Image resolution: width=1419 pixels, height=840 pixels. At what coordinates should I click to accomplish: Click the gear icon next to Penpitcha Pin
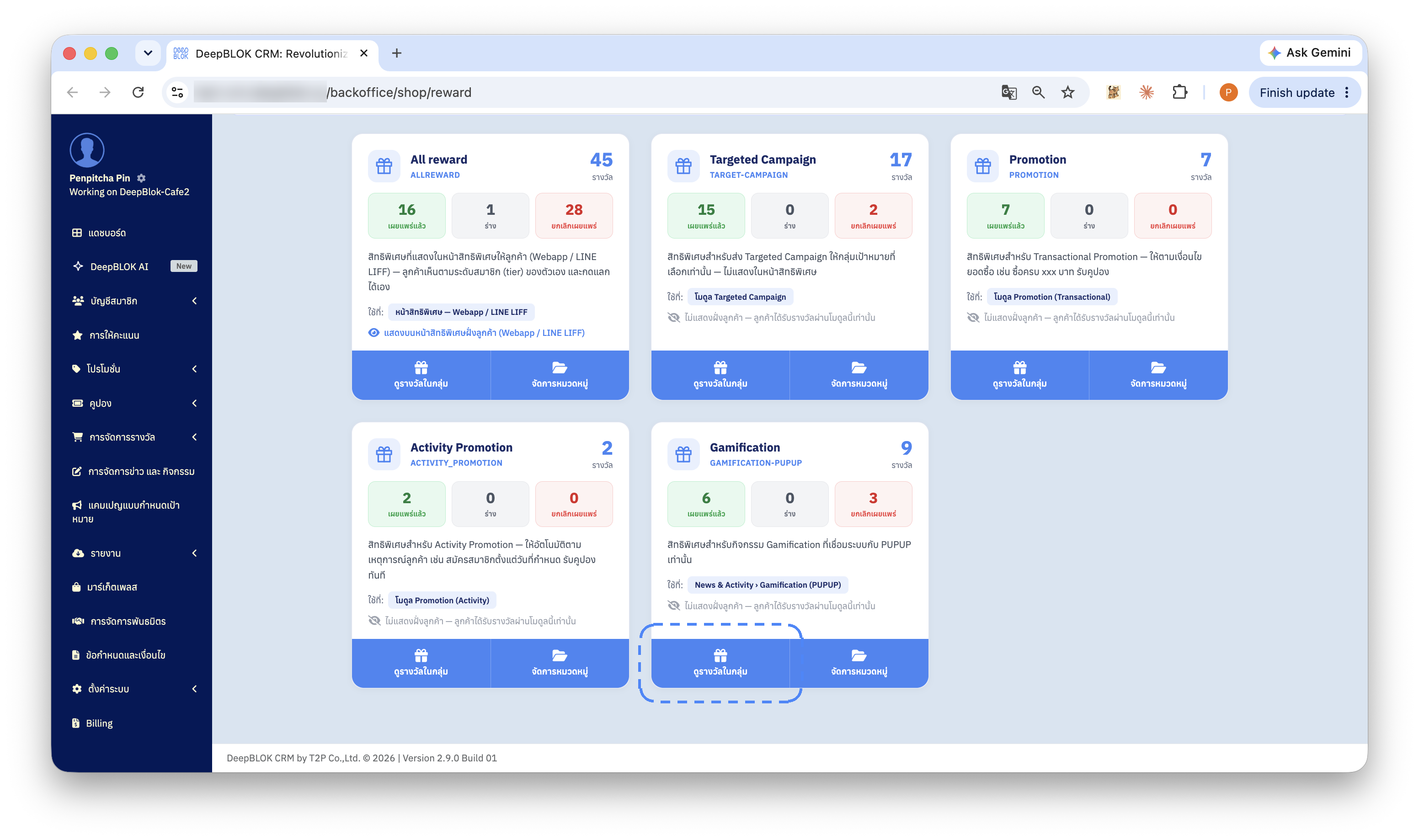[x=142, y=178]
